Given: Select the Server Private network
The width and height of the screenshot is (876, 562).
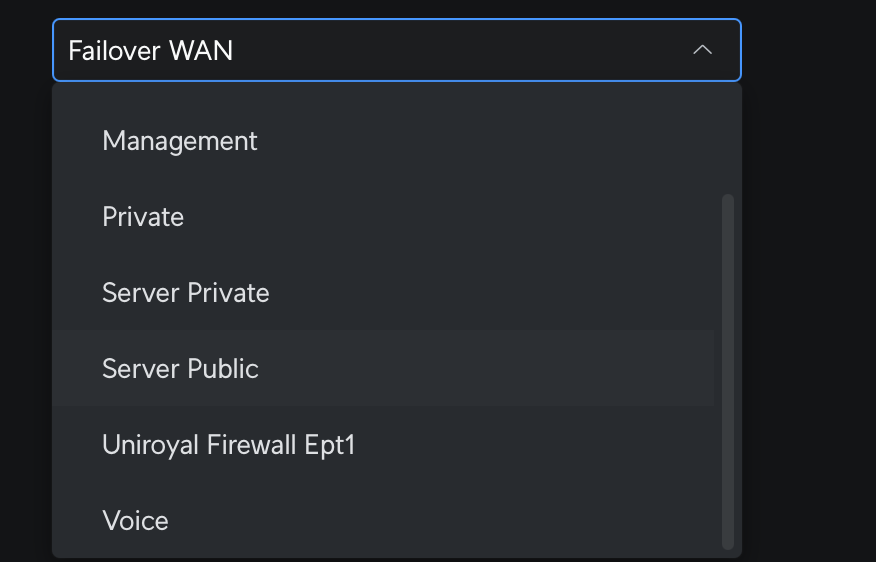Looking at the screenshot, I should click(186, 293).
